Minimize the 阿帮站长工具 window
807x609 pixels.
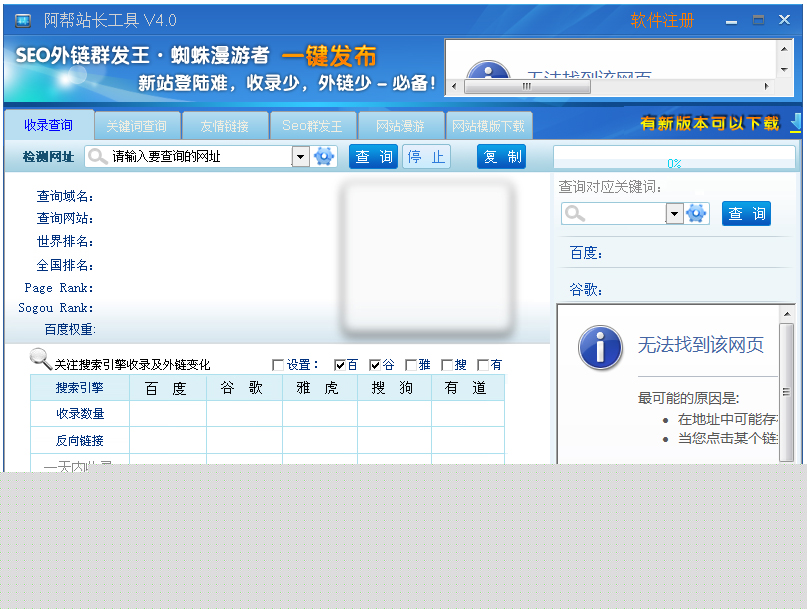click(x=731, y=21)
